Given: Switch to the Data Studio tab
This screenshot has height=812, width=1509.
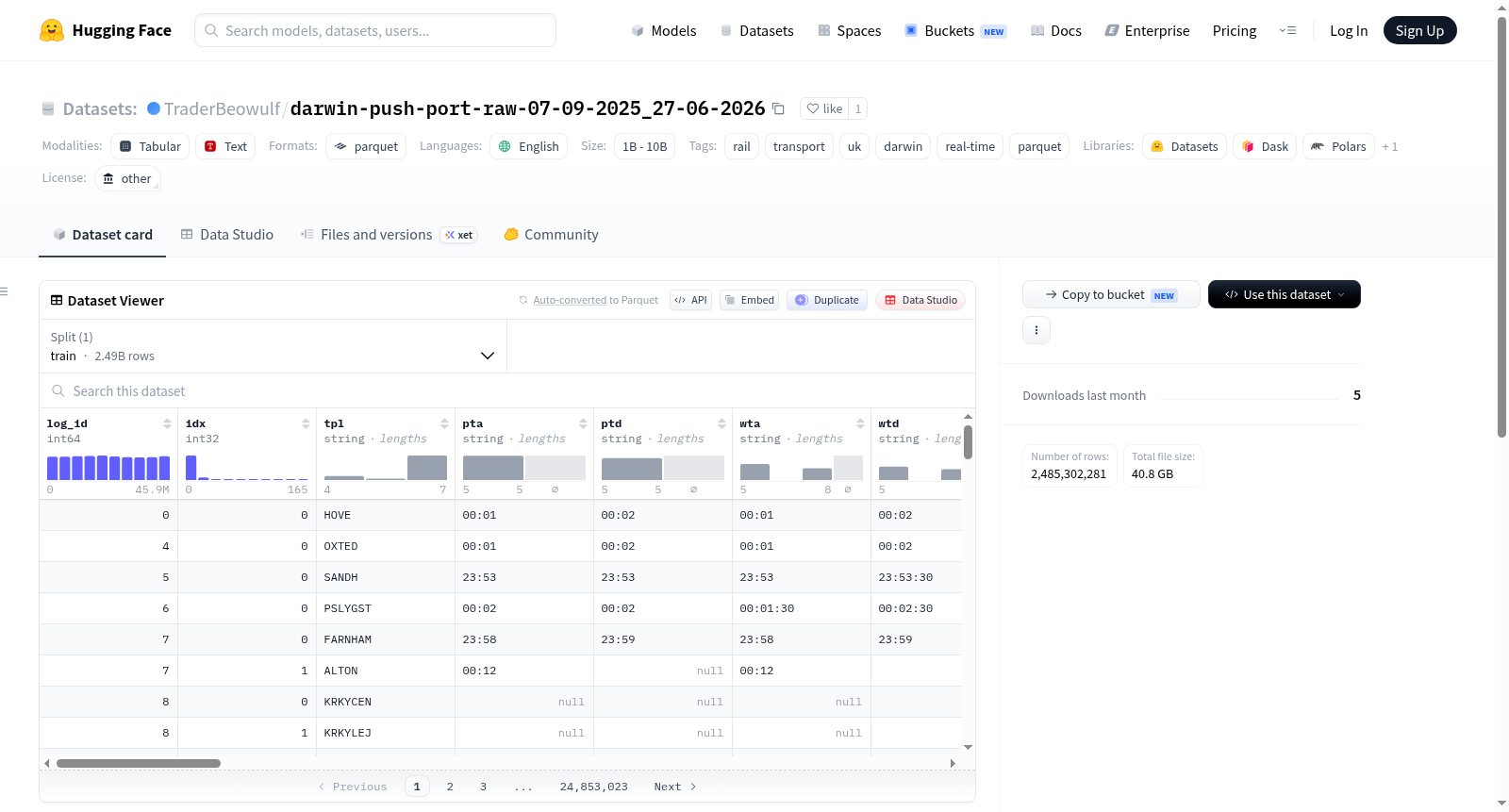Looking at the screenshot, I should point(227,235).
